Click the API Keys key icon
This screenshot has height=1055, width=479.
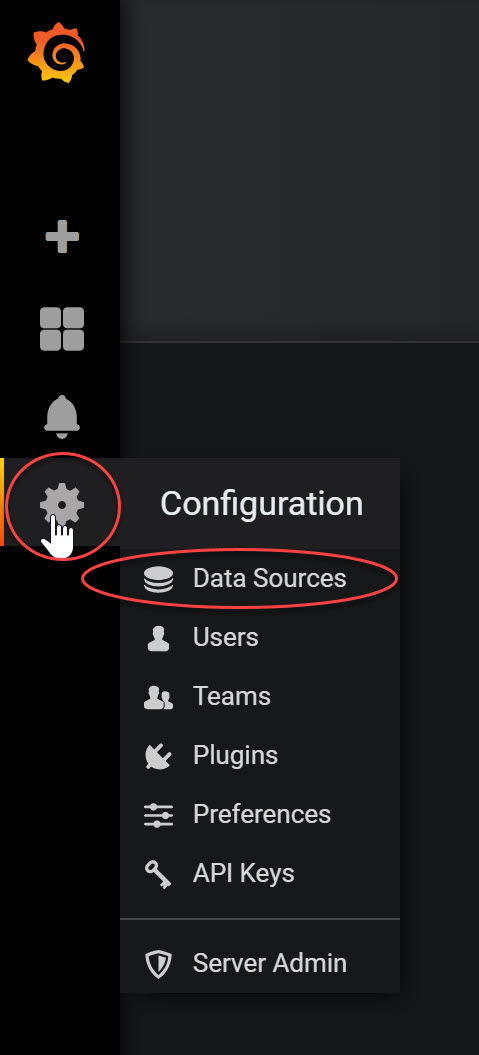tap(158, 875)
